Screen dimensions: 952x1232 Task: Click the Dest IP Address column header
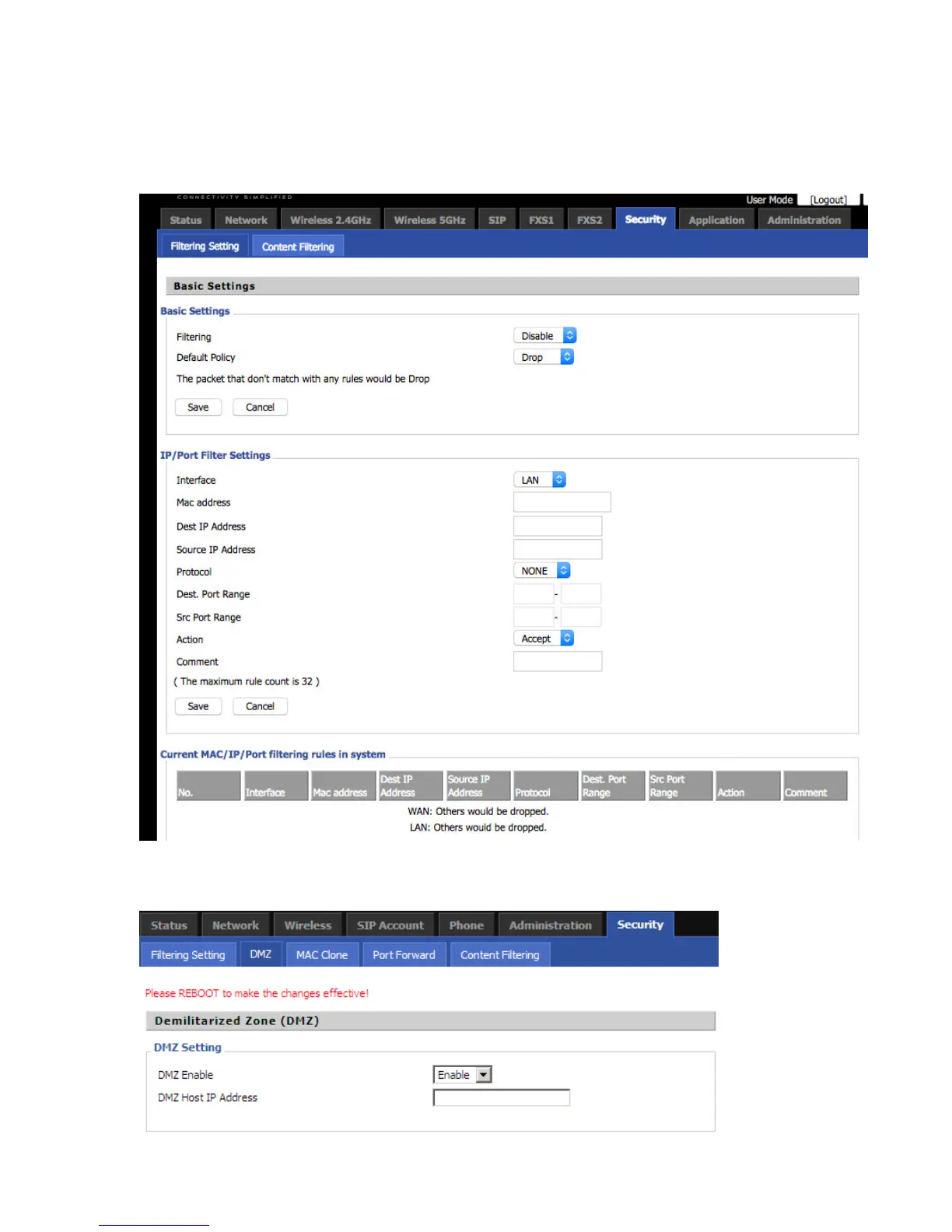411,786
